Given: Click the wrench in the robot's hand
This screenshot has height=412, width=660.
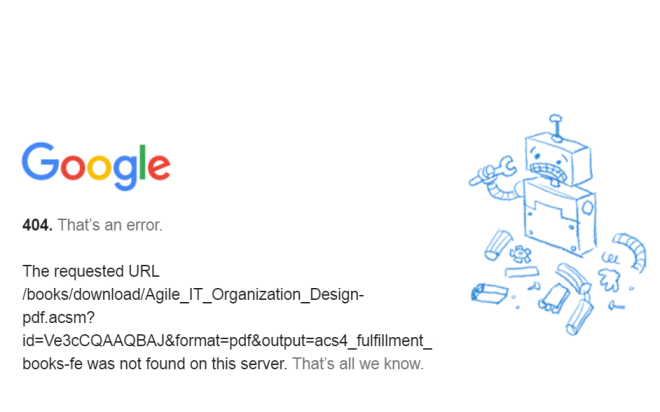Looking at the screenshot, I should 493,170.
